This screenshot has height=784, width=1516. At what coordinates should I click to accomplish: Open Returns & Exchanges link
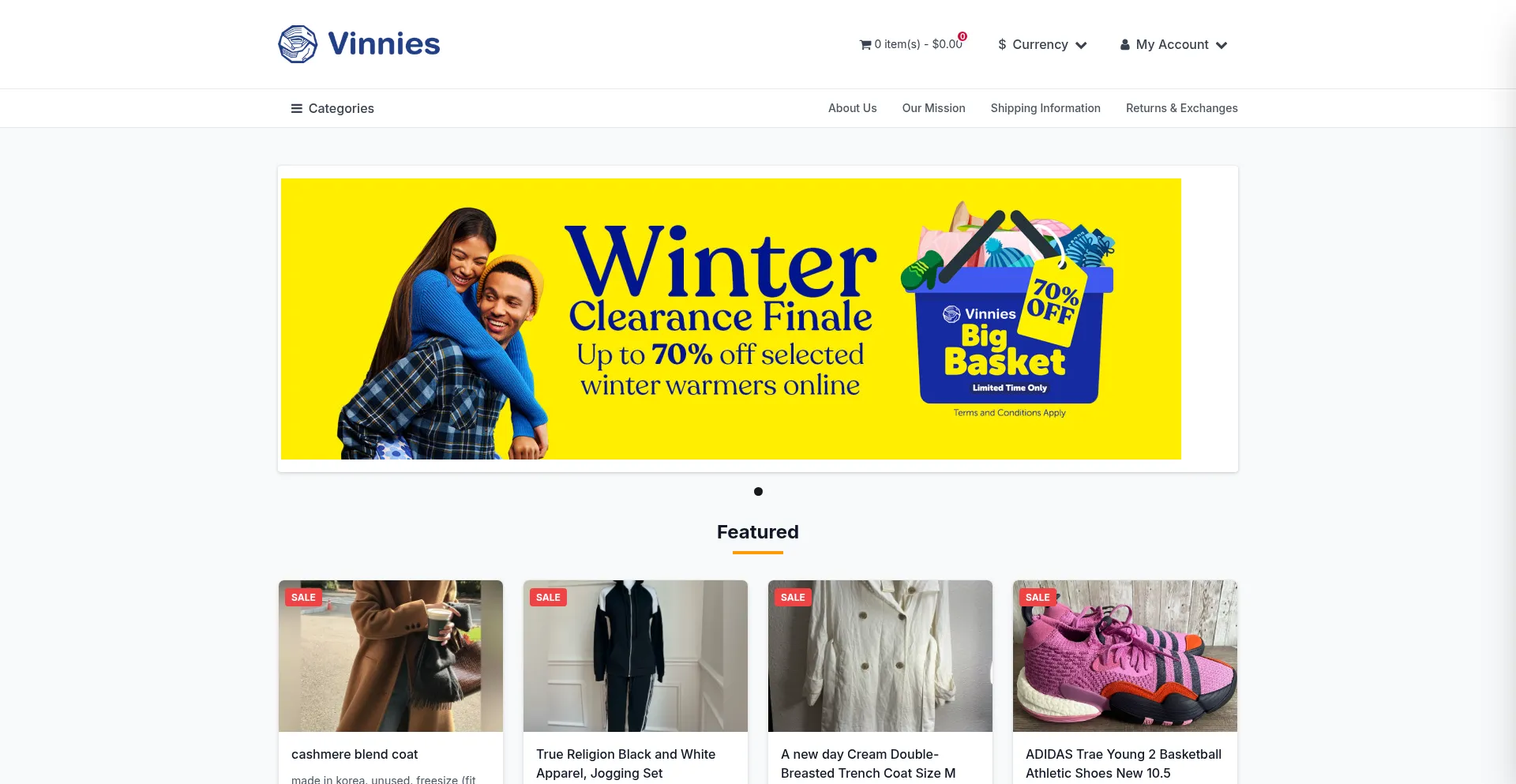tap(1182, 108)
